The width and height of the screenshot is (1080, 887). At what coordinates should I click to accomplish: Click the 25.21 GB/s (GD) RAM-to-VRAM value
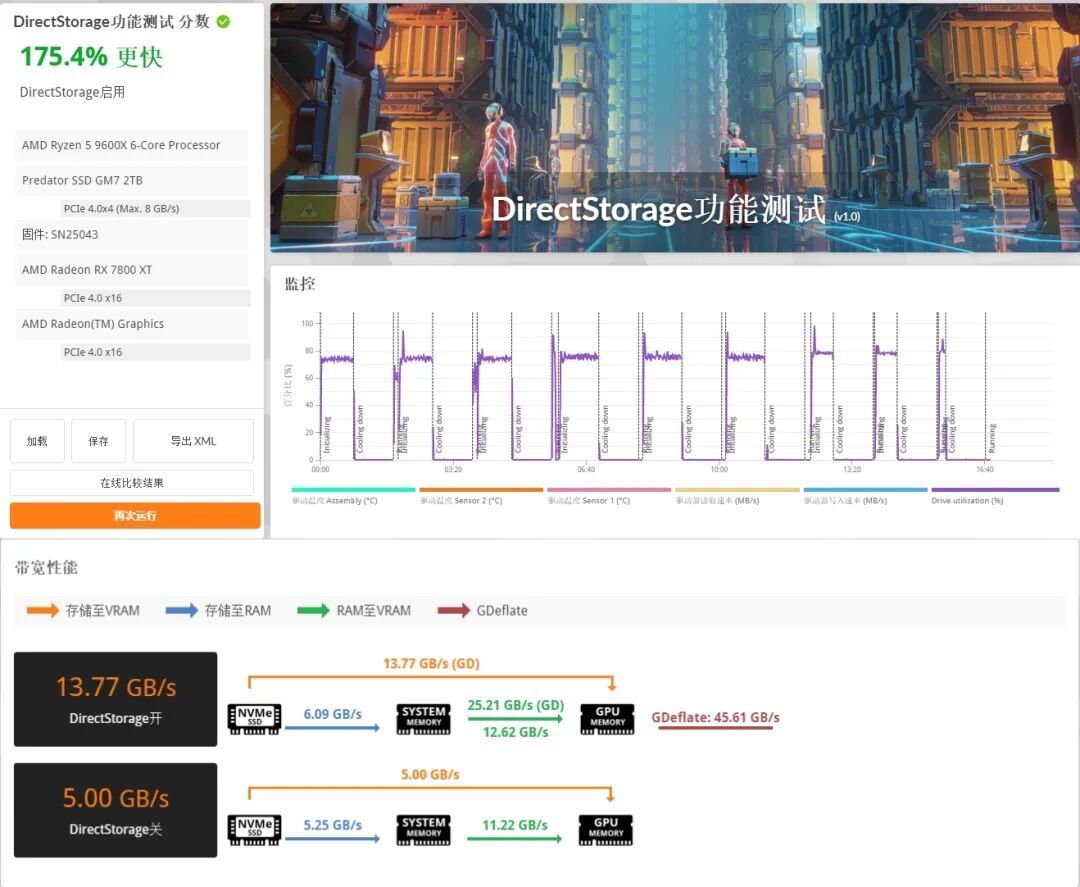tap(516, 705)
